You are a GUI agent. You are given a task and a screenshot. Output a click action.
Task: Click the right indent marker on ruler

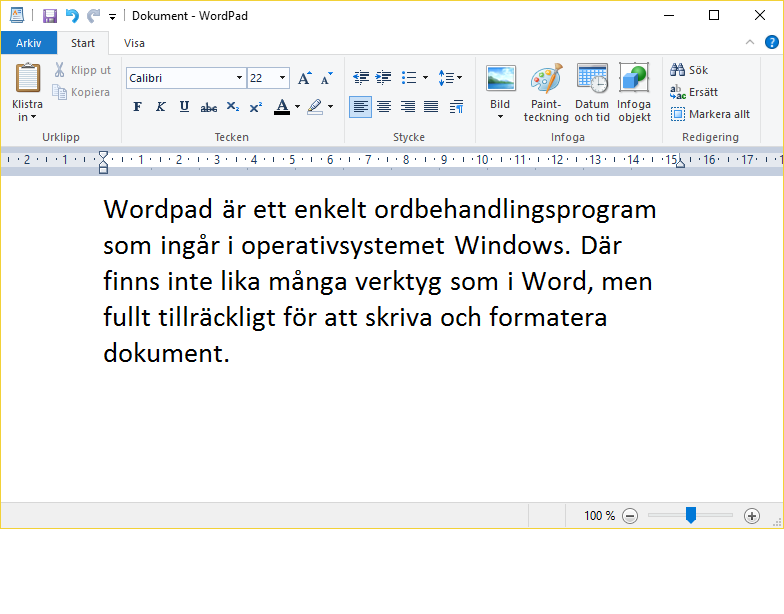pyautogui.click(x=680, y=163)
